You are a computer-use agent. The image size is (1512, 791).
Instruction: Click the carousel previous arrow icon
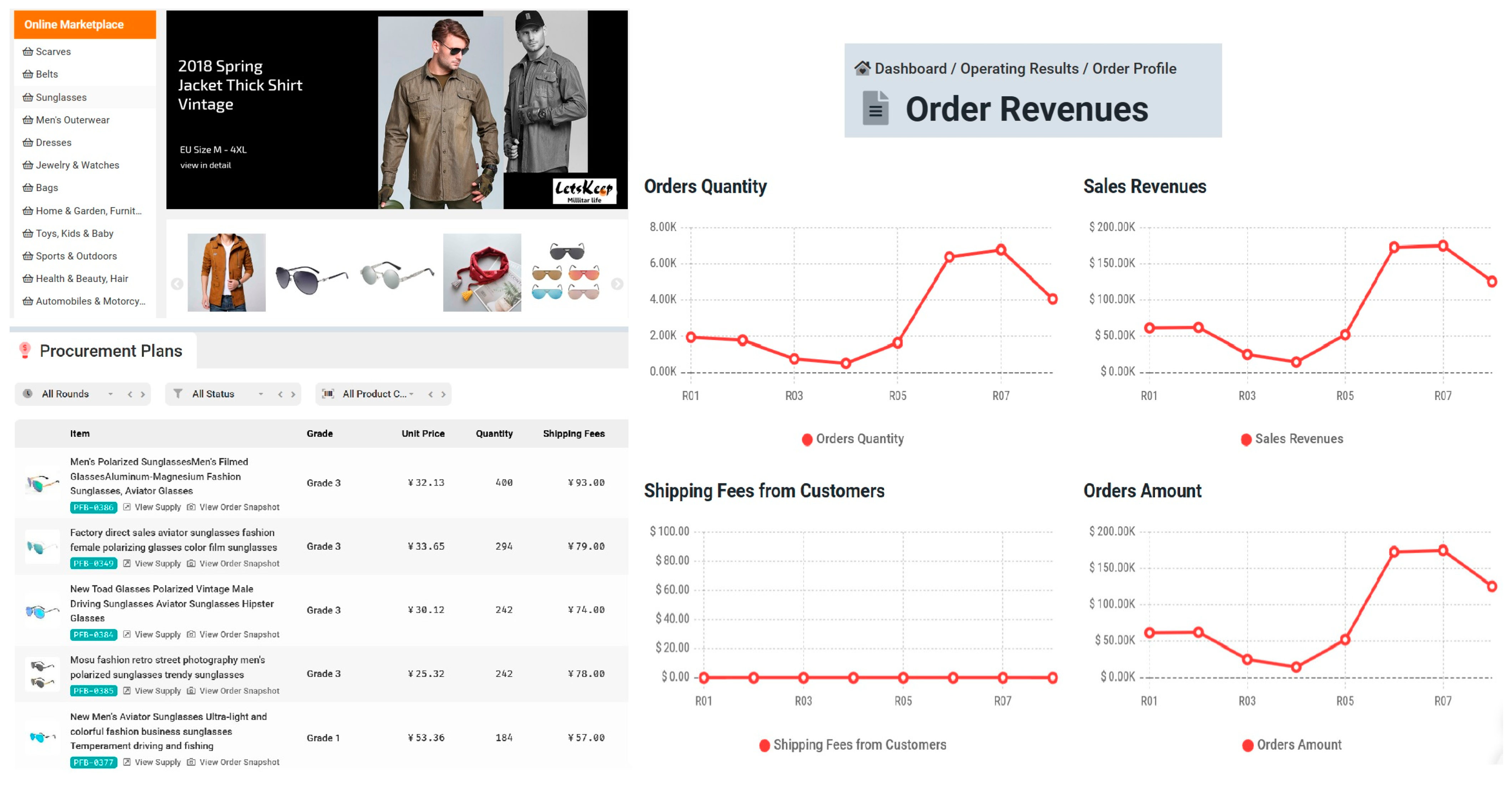pos(177,284)
